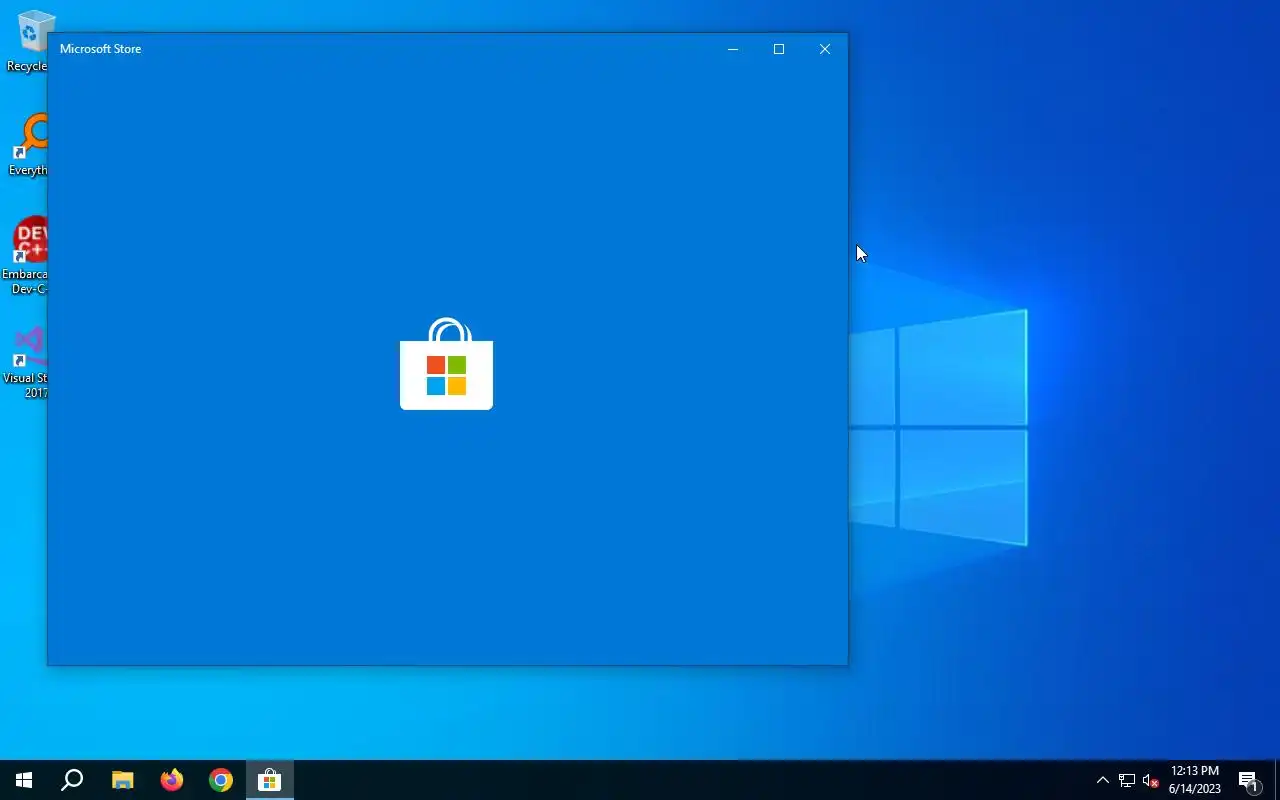Minimize the Microsoft Store window
Image resolution: width=1280 pixels, height=800 pixels.
(x=733, y=49)
